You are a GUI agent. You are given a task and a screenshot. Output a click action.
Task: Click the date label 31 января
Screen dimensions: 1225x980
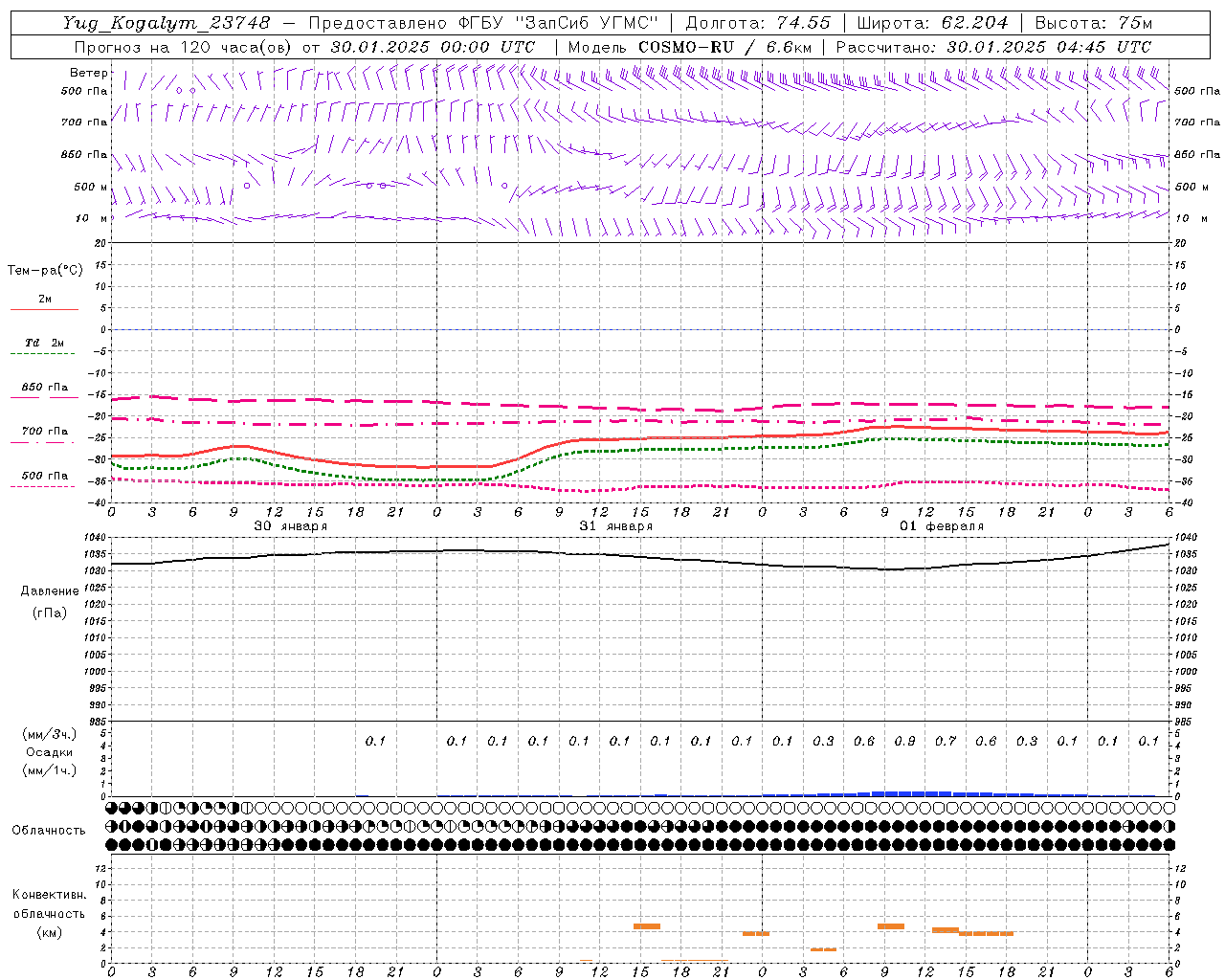(615, 526)
